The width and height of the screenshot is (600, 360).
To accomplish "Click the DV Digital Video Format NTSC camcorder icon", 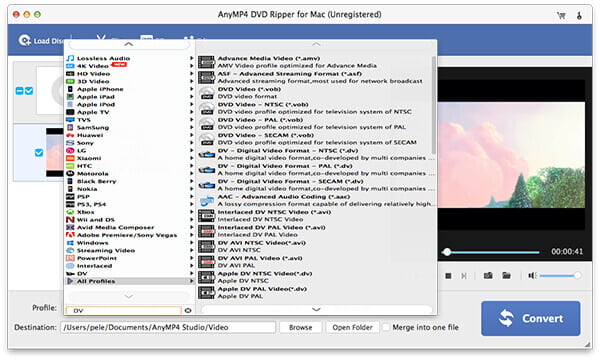I will [x=207, y=155].
